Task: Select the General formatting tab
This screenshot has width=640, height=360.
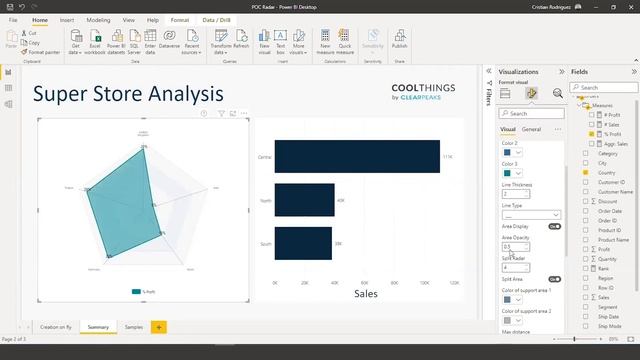Action: coord(531,129)
